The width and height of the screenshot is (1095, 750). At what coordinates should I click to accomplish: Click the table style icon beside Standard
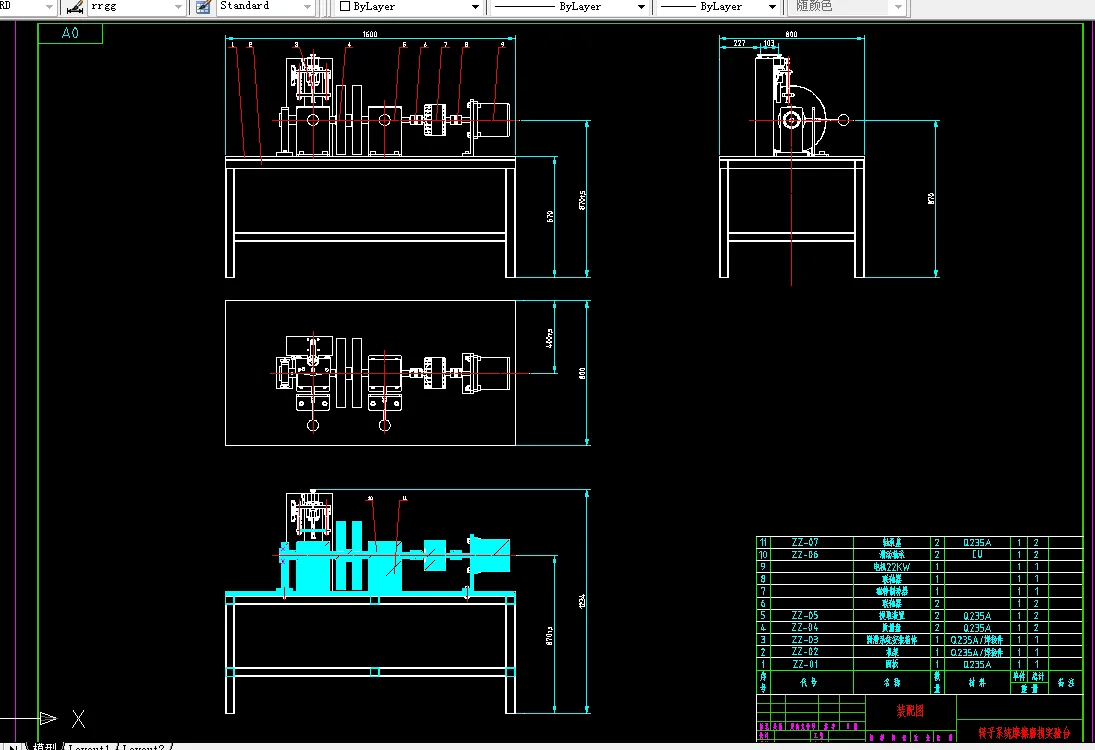pyautogui.click(x=203, y=7)
